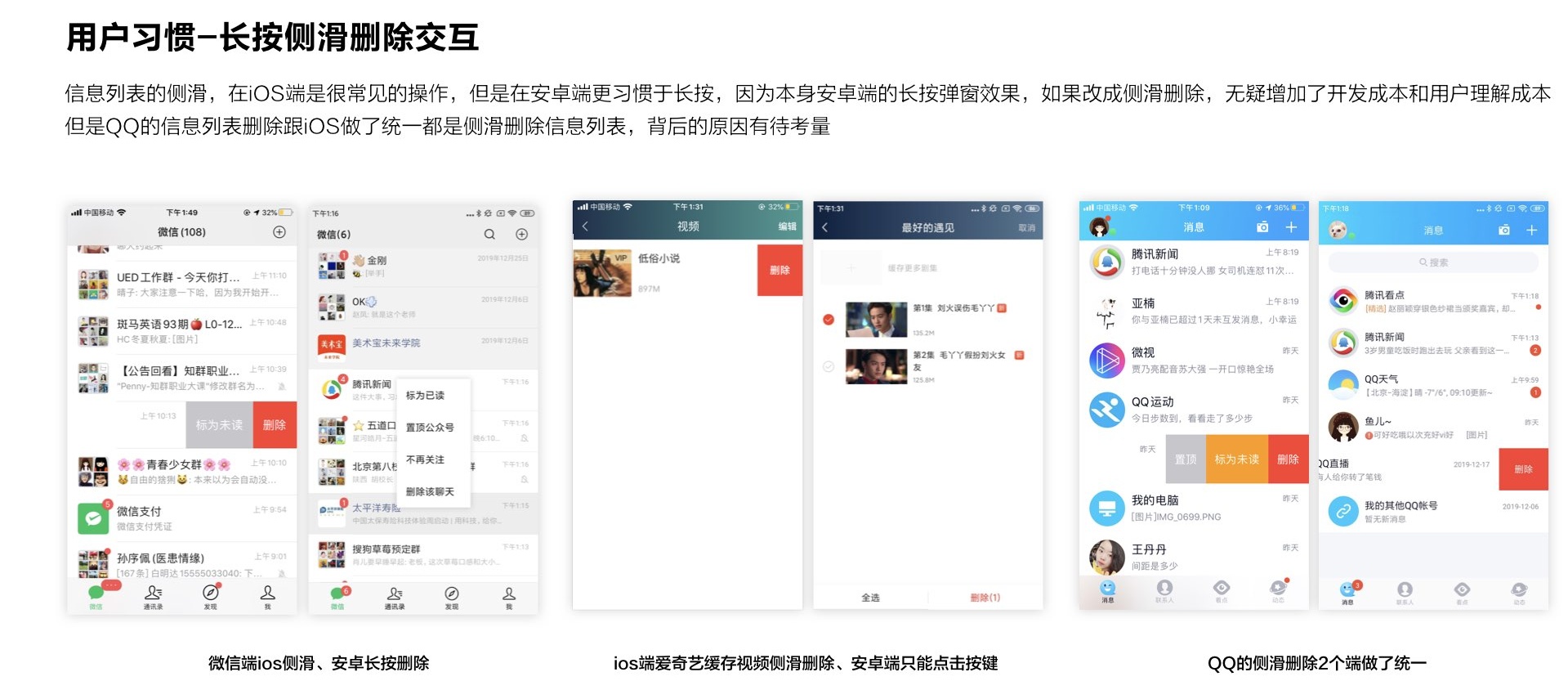Choose 删除该聊天 in the popup menu
Image resolution: width=1568 pixels, height=690 pixels.
click(430, 491)
